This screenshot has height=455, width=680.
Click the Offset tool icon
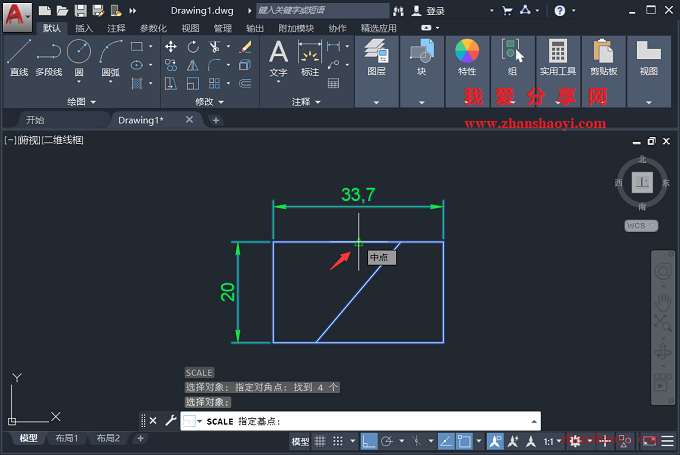point(245,83)
